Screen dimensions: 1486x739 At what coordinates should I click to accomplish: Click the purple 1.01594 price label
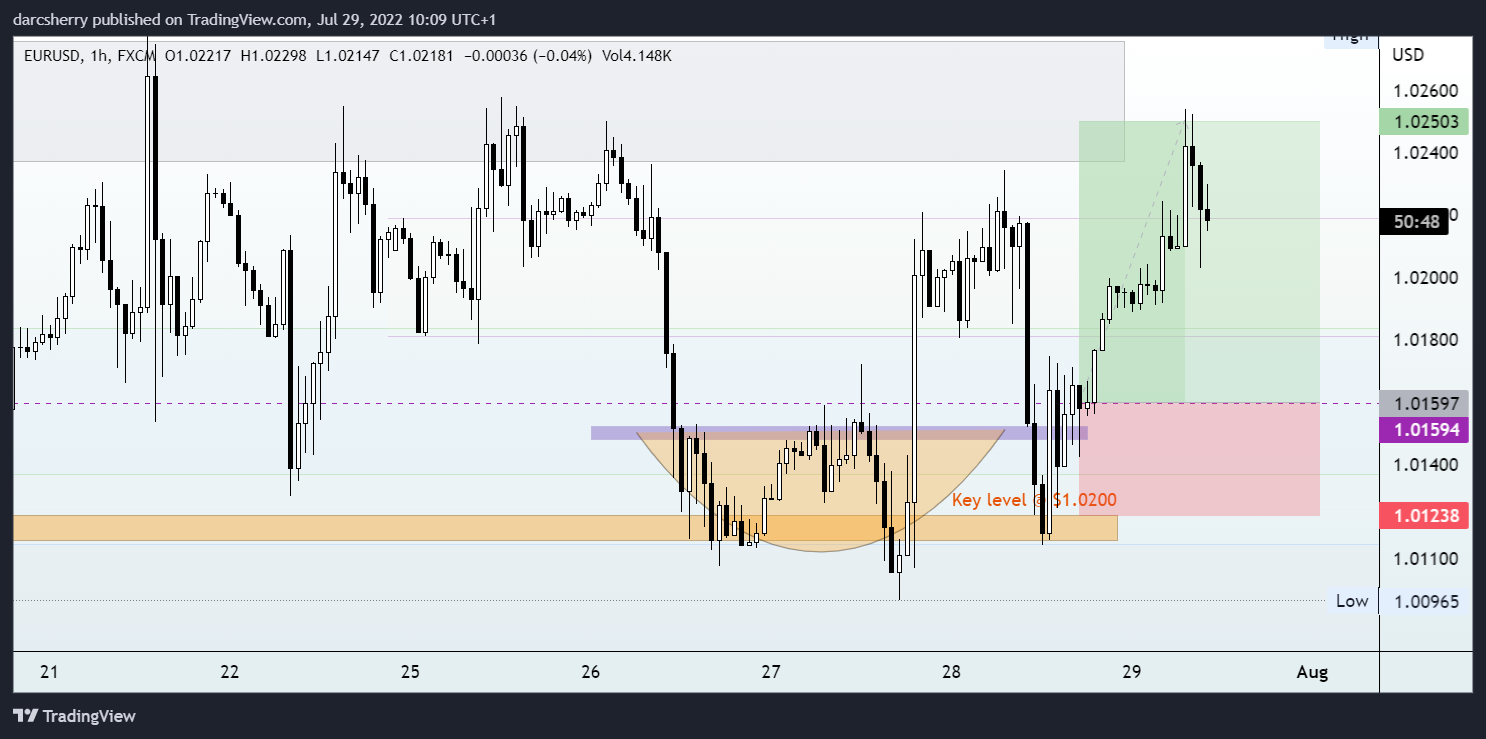tap(1425, 430)
